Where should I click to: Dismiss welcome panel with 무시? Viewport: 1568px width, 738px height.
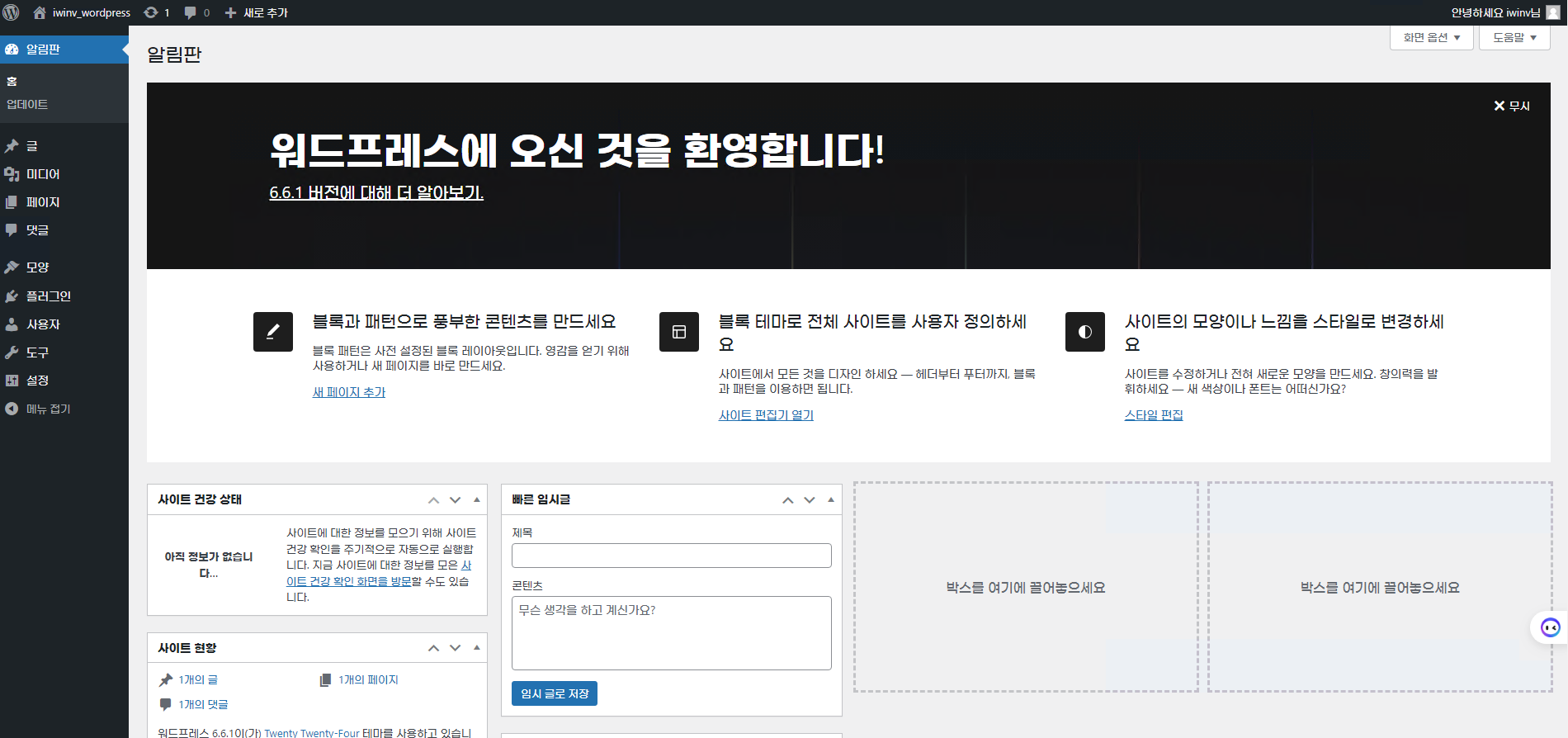tap(1512, 106)
